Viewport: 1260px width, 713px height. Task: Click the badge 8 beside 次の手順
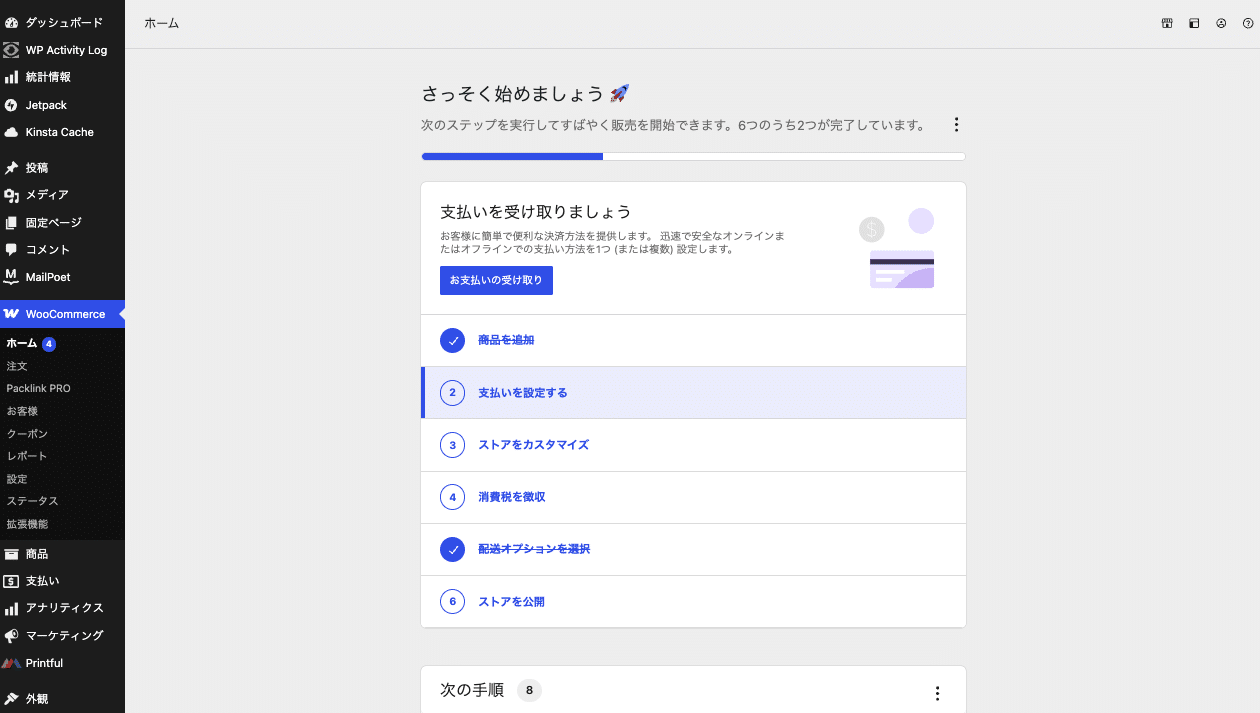point(529,690)
